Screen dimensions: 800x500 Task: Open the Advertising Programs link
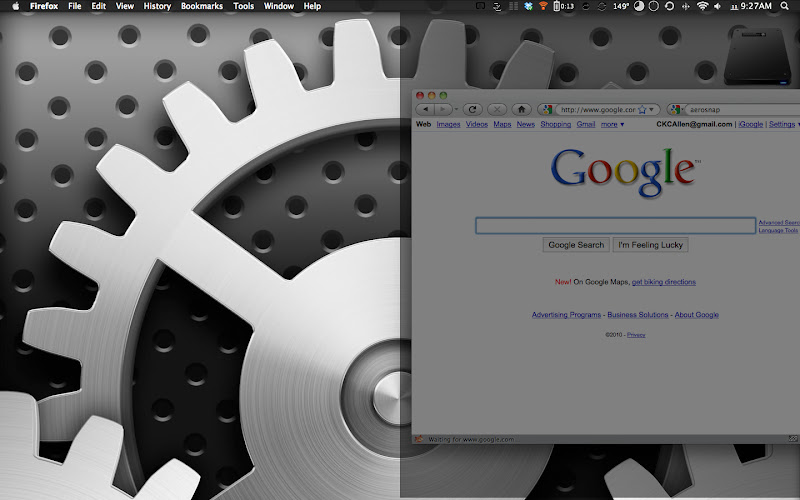click(566, 315)
